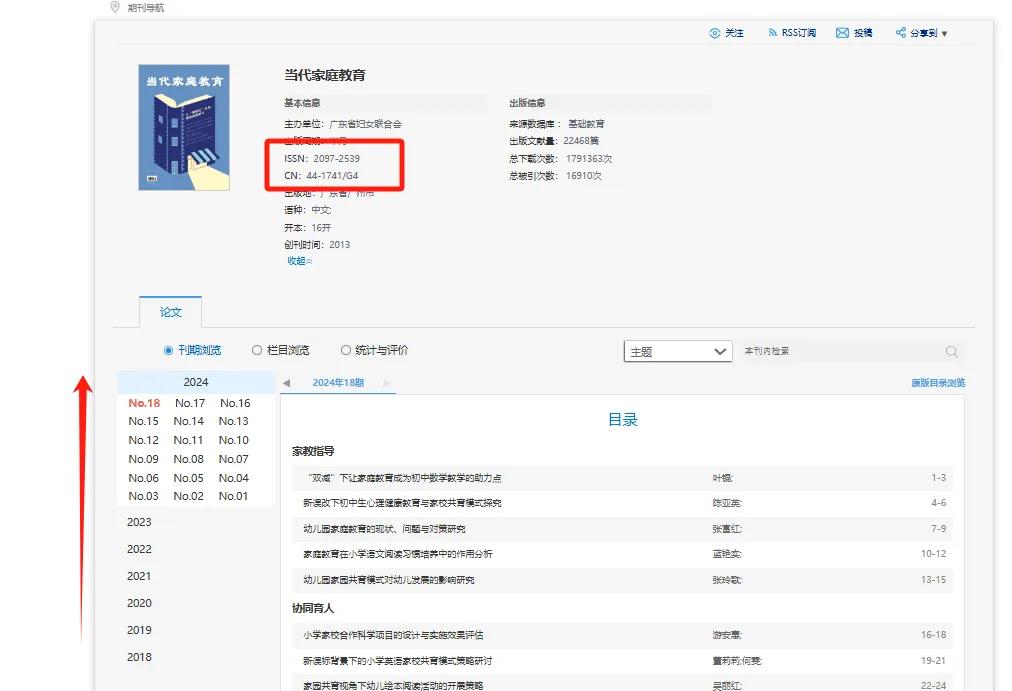The width and height of the screenshot is (1012, 691).
Task: Click the 协同育人 section heading
Action: coord(313,608)
